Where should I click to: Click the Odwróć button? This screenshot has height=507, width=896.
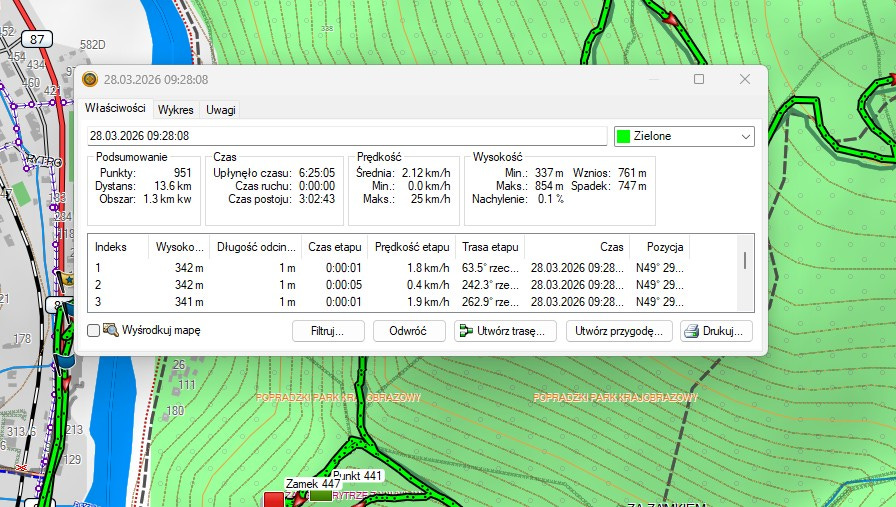tap(409, 331)
